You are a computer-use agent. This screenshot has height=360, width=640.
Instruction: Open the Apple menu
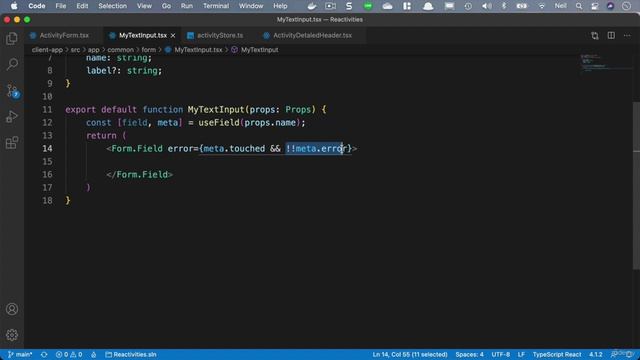[14, 6]
